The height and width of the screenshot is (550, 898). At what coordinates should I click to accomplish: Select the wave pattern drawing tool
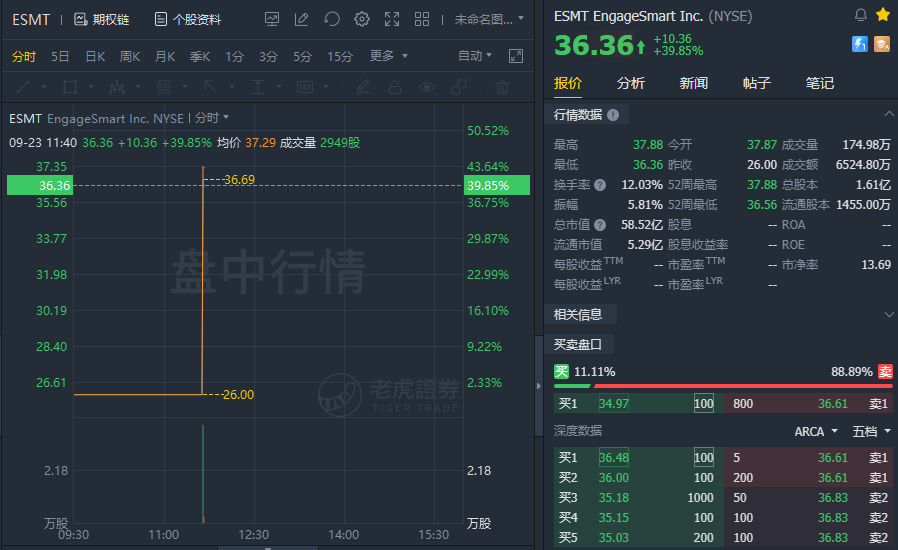click(117, 87)
